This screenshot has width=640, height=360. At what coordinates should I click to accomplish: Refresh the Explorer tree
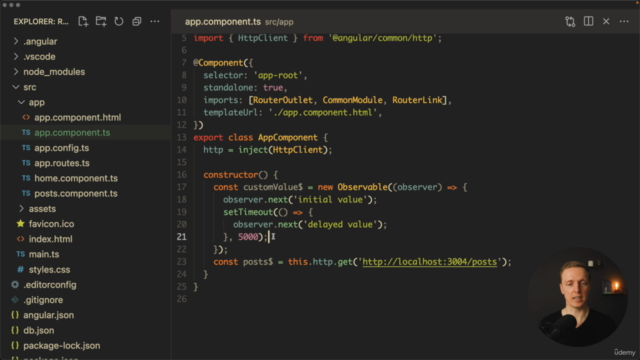119,21
